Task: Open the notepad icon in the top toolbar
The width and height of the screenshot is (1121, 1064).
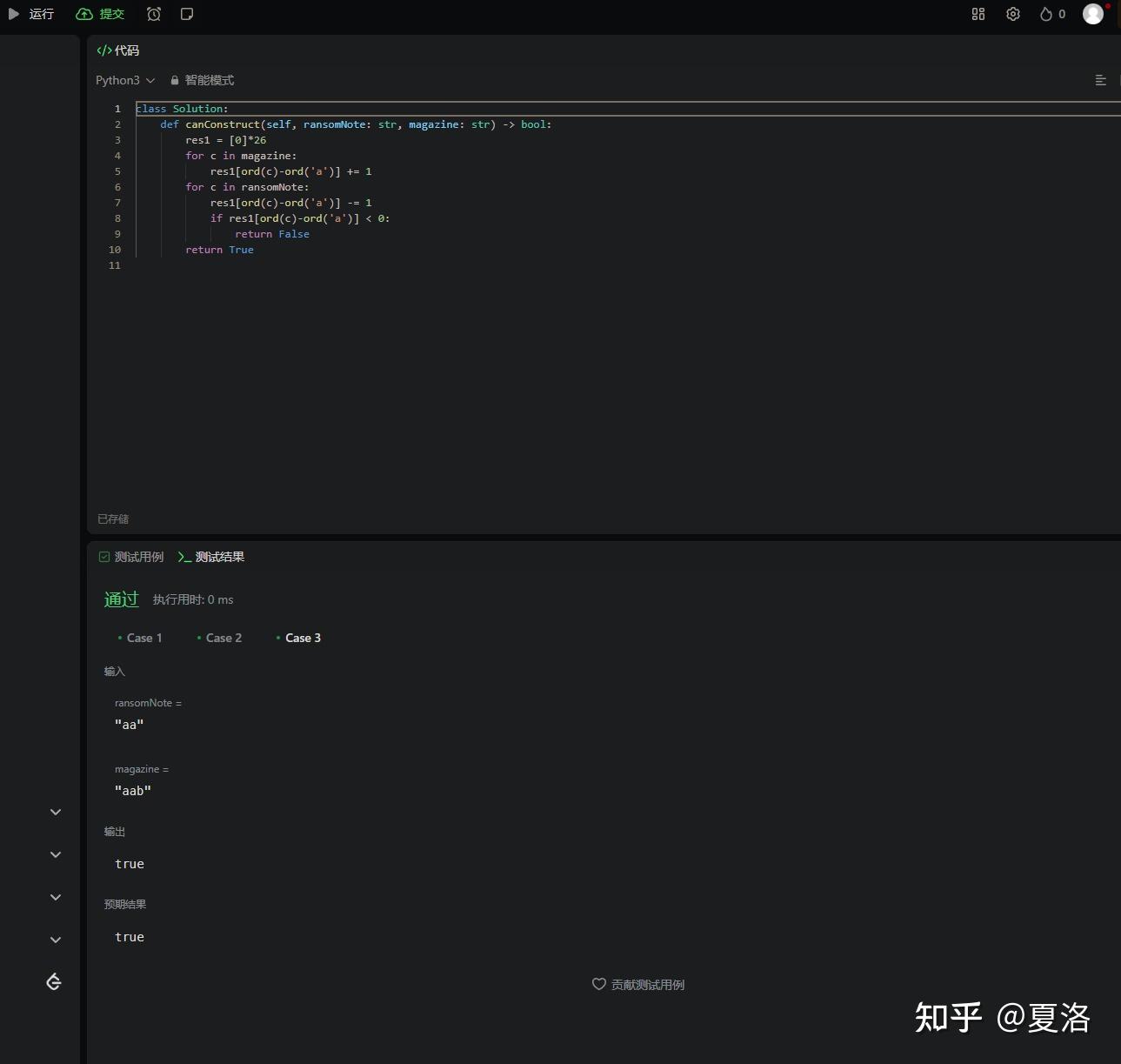Action: tap(186, 14)
